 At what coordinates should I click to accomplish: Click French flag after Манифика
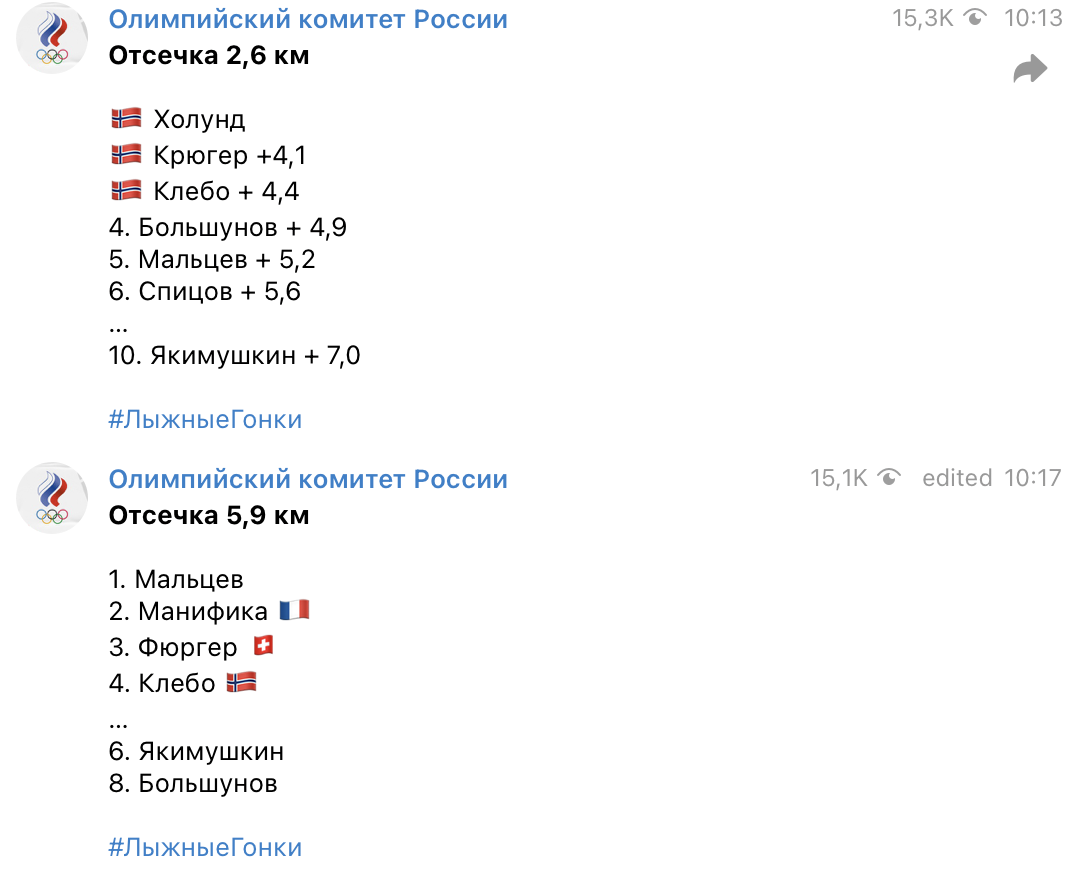294,610
